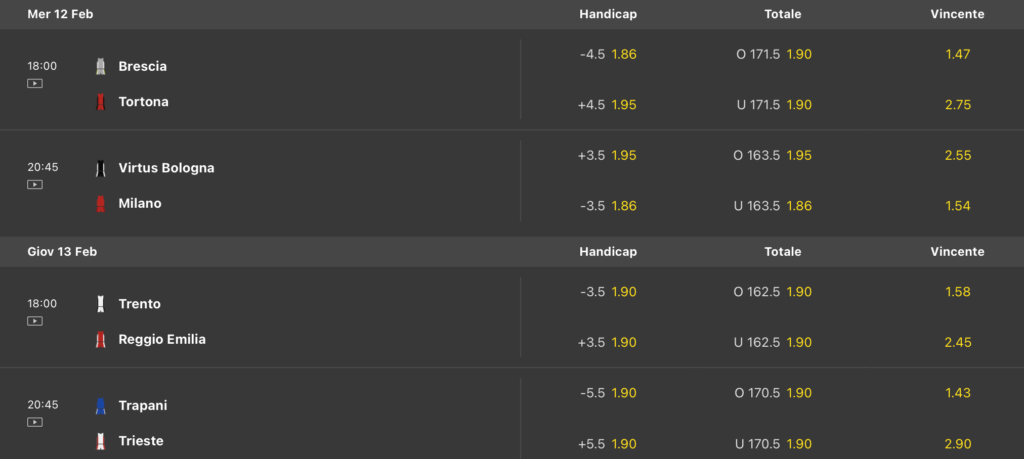Select Tortona winner odds 2.75
Screen dimensions: 1024x459
point(957,105)
